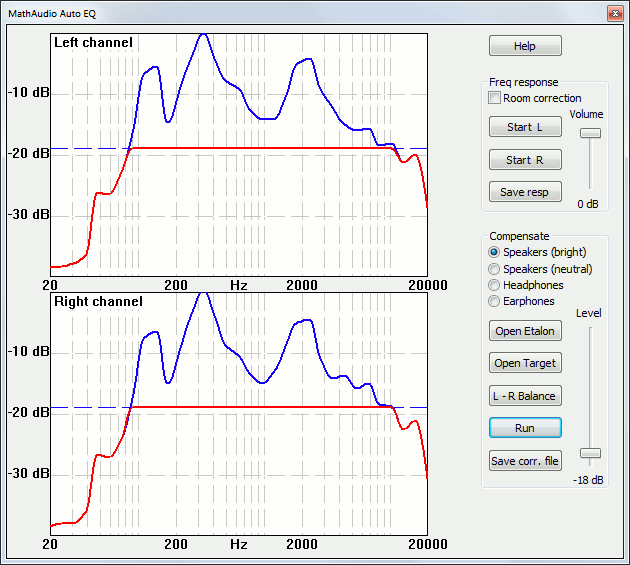630x565 pixels.
Task: Start left channel measurement with Start L
Action: pos(525,127)
